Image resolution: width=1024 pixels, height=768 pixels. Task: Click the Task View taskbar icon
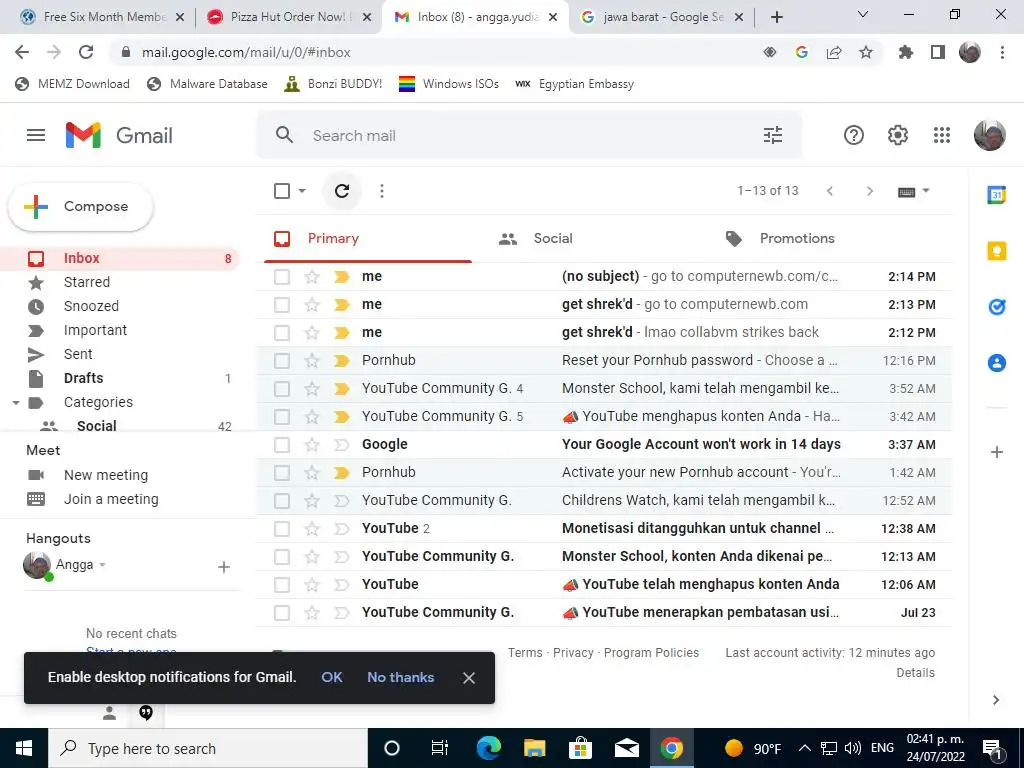pos(440,748)
